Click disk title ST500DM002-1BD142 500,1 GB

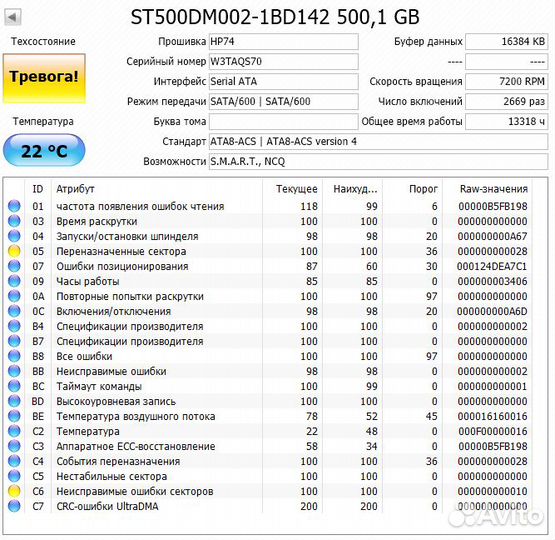coord(275,17)
